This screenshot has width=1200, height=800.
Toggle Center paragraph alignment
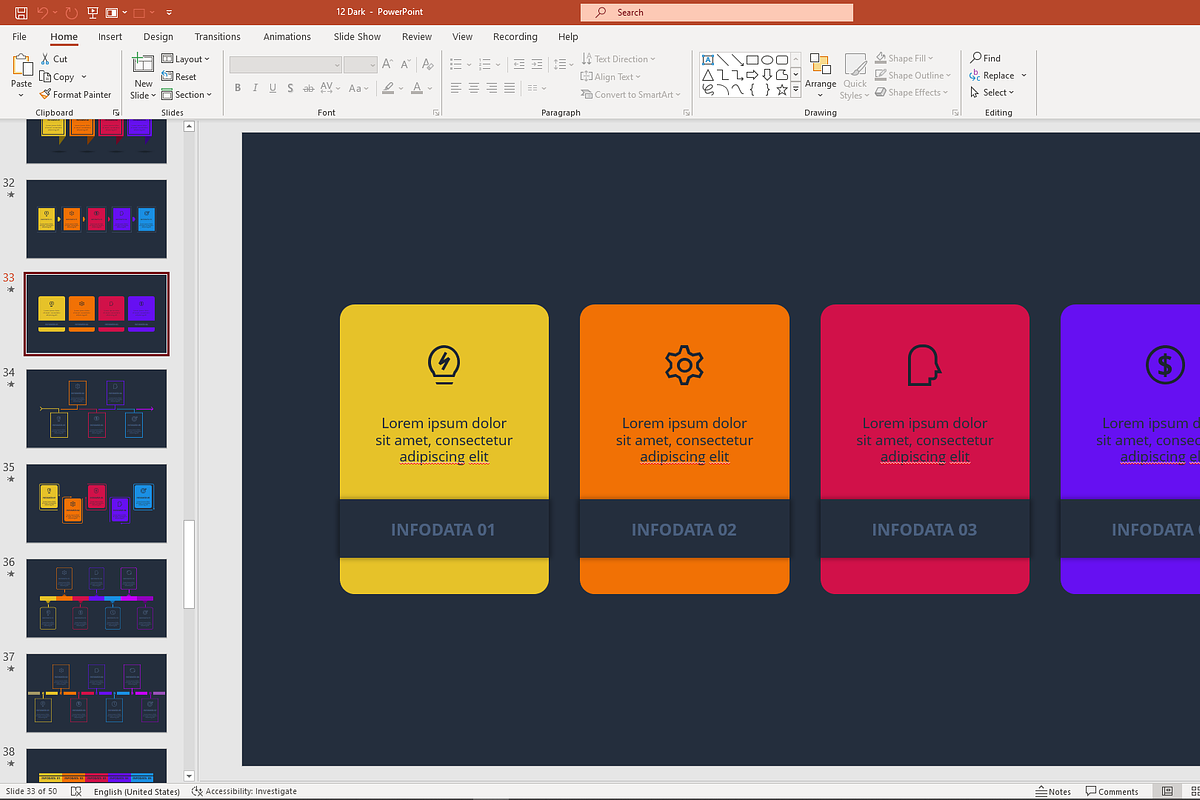(x=474, y=88)
